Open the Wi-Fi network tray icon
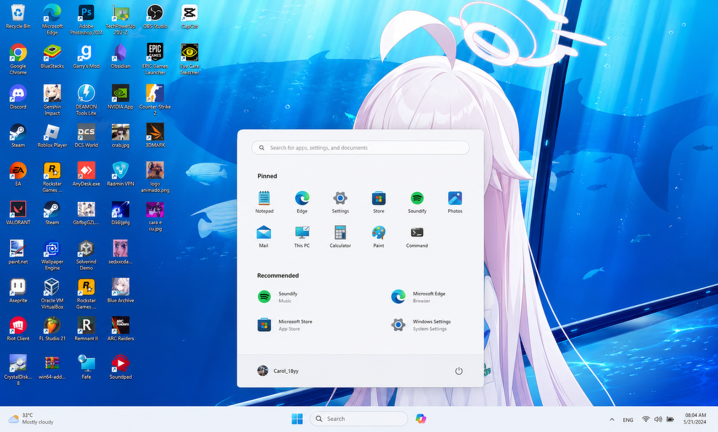This screenshot has width=718, height=432. pos(646,419)
